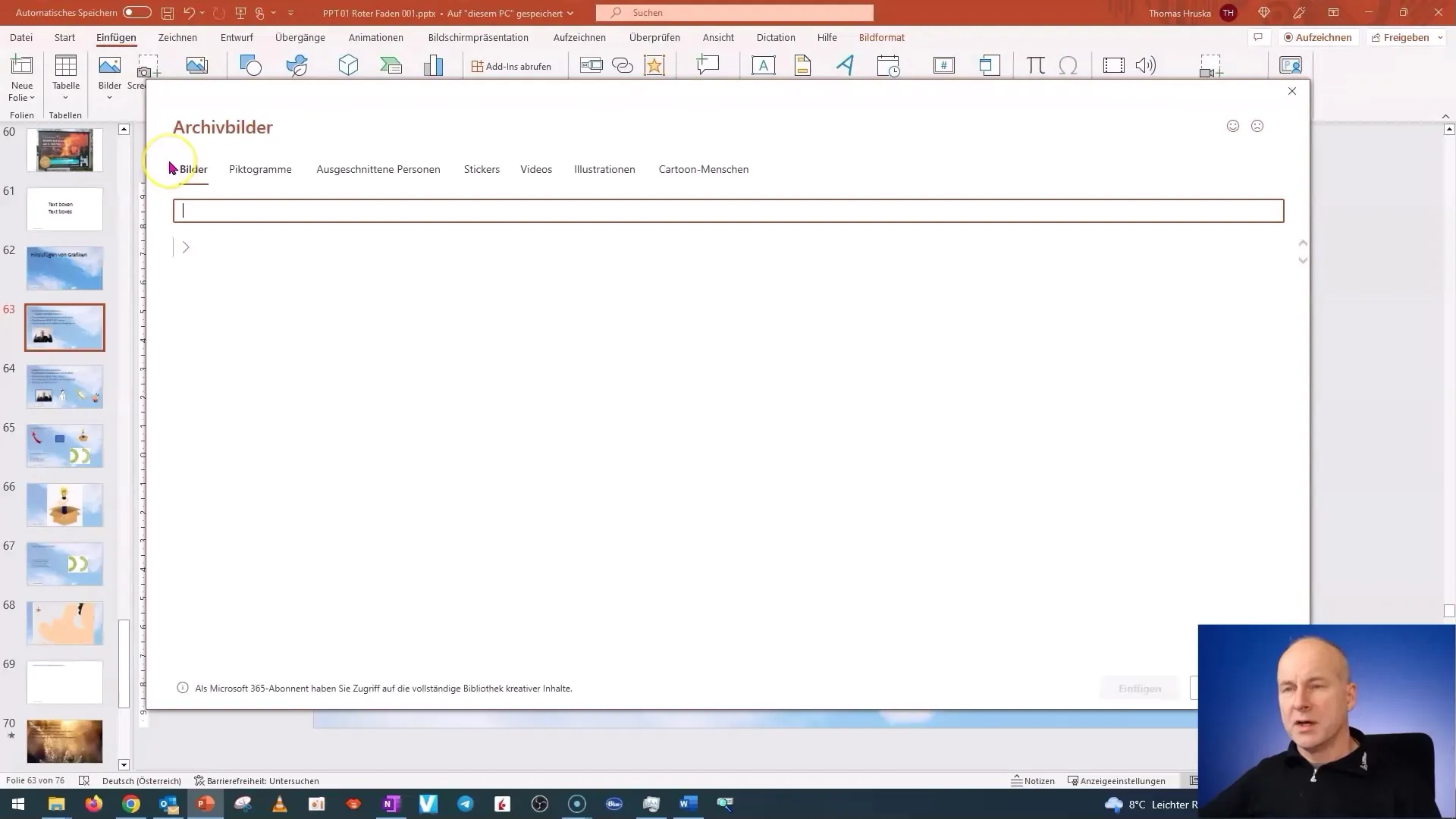
Task: Insert a 3D model with cube icon
Action: [348, 66]
